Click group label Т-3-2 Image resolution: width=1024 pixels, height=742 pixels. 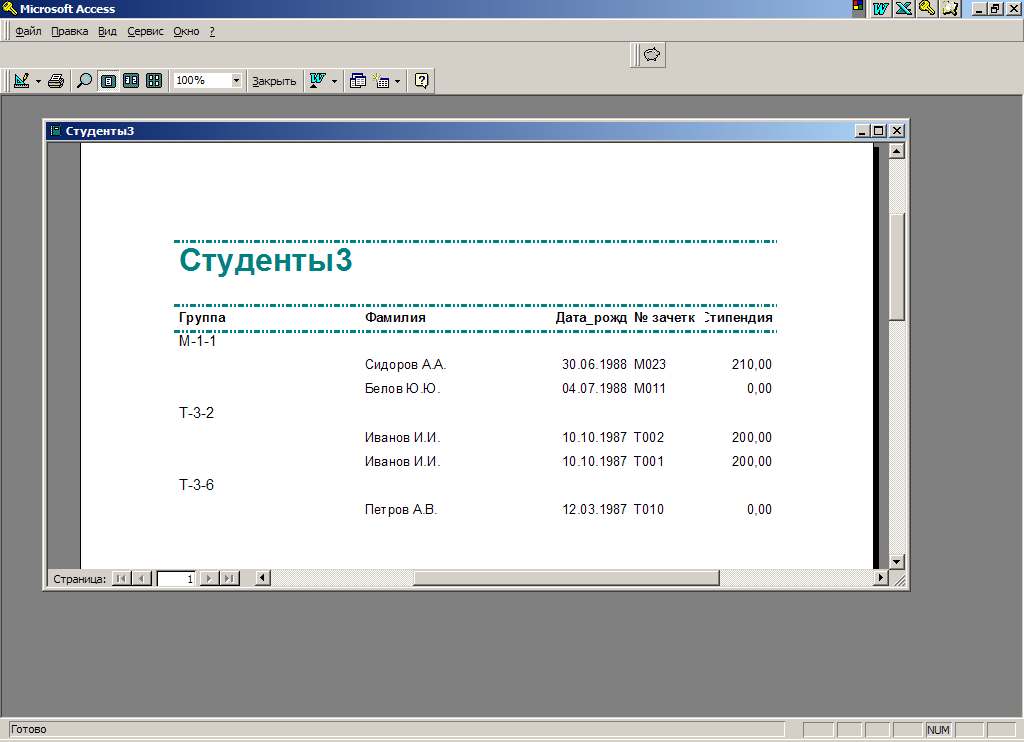click(197, 413)
